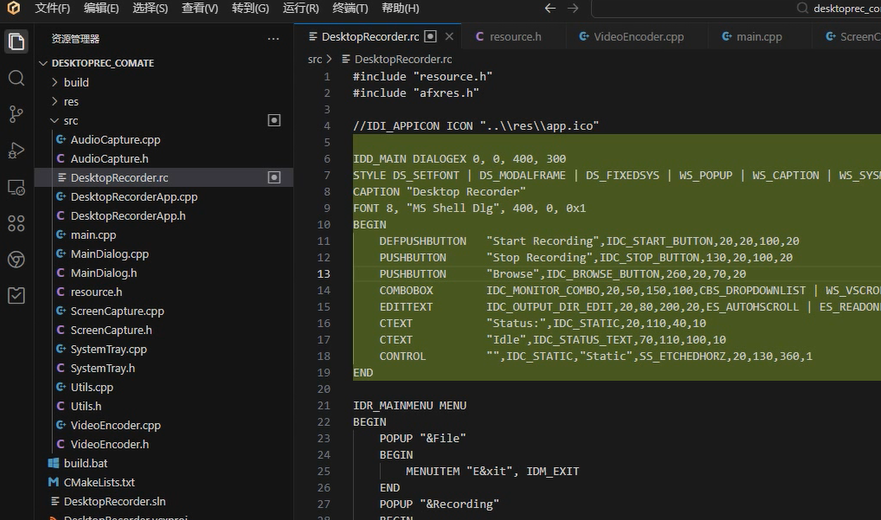The height and width of the screenshot is (520, 881).
Task: Open the checklist icon in activity bar
Action: [16, 295]
